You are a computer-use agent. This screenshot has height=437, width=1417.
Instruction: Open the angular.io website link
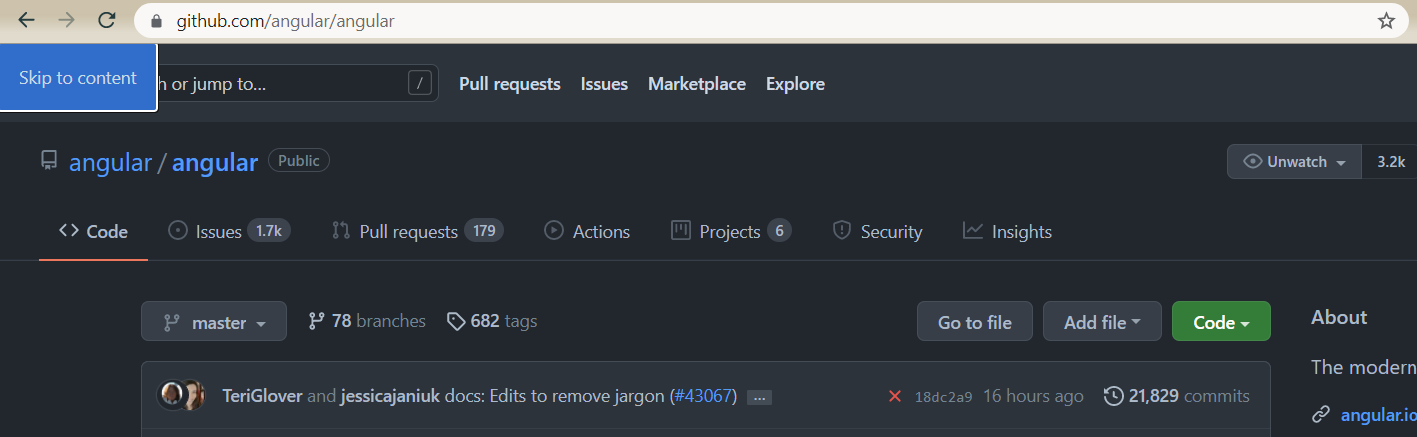1378,414
